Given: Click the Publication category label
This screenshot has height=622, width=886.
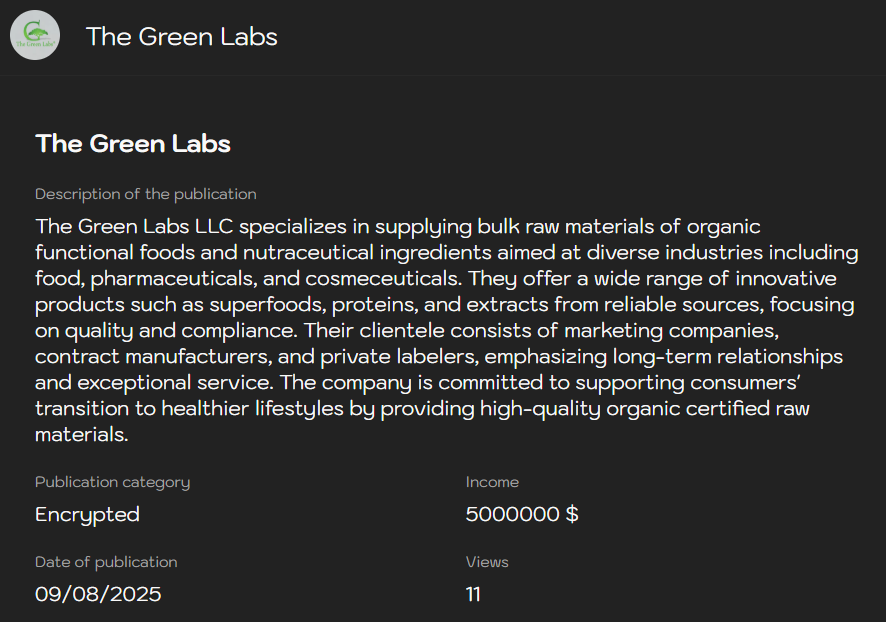Looking at the screenshot, I should [112, 482].
